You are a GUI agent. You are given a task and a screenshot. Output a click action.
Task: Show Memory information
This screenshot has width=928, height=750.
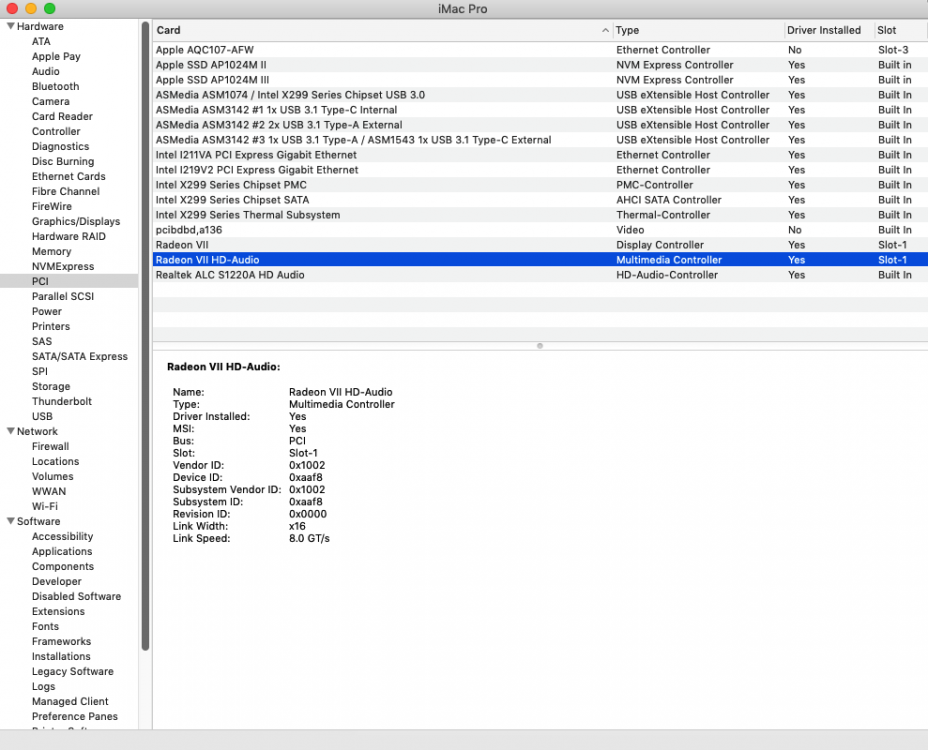(51, 251)
